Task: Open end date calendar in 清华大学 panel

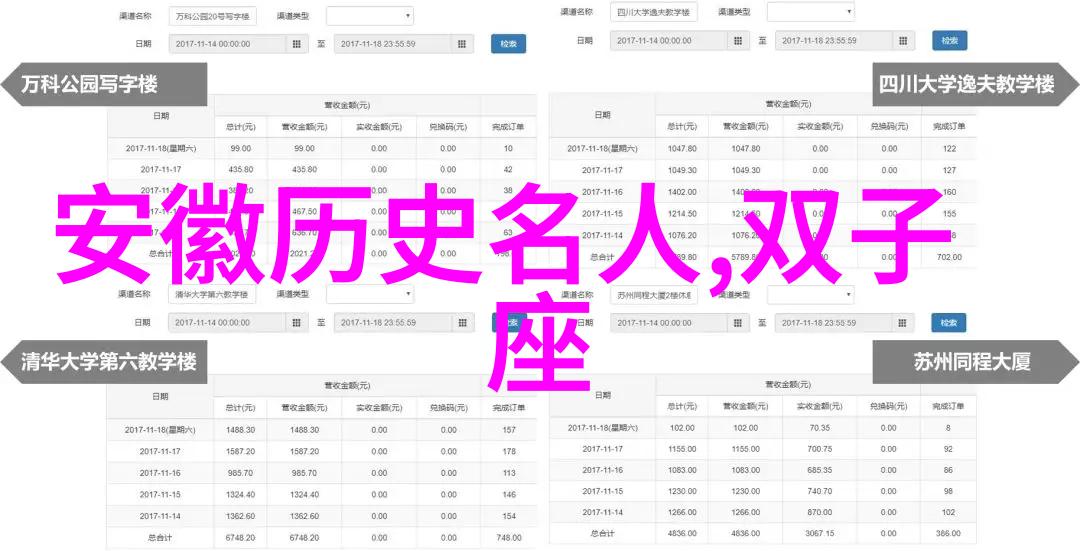Action: click(462, 323)
